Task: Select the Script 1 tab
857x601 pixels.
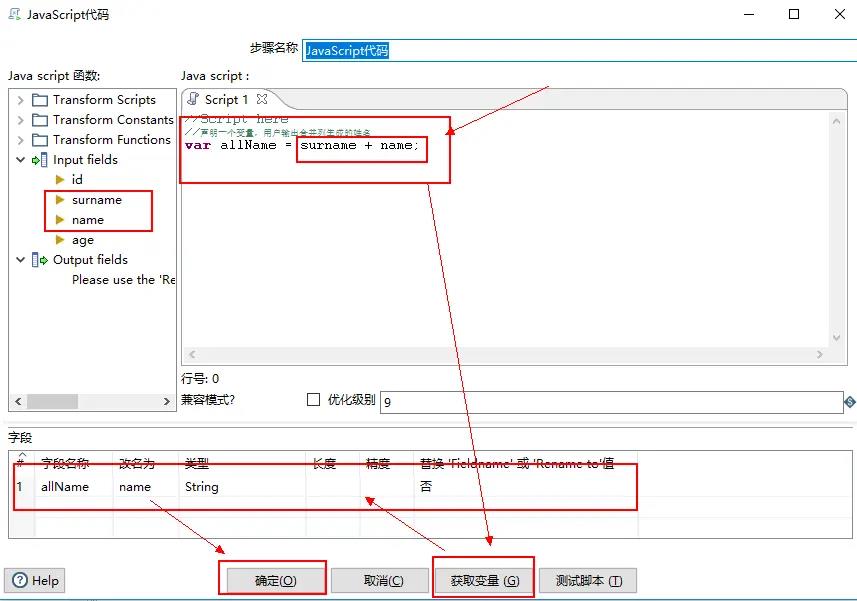Action: coord(220,100)
